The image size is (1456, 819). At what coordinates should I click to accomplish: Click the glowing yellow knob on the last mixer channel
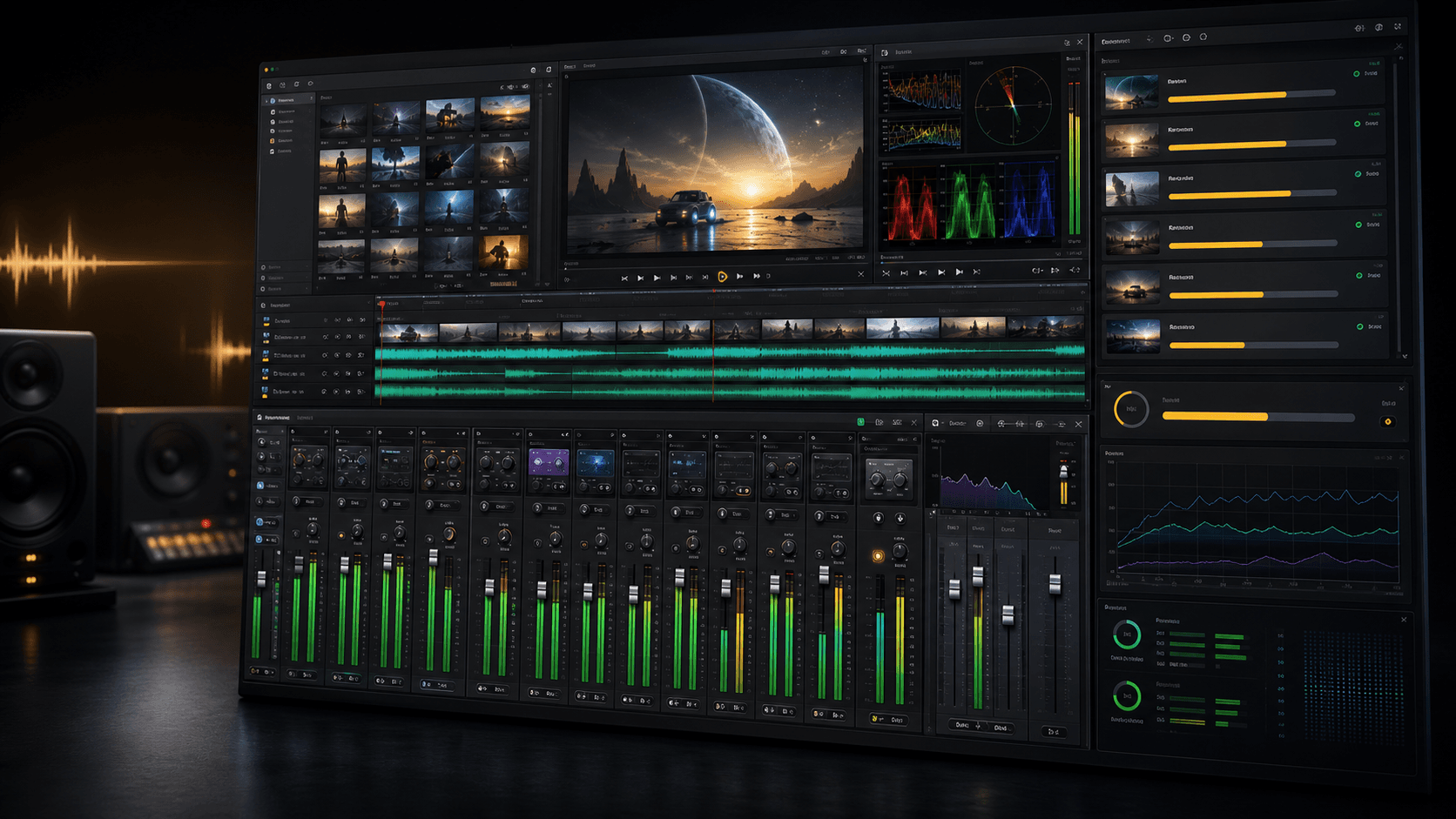878,555
